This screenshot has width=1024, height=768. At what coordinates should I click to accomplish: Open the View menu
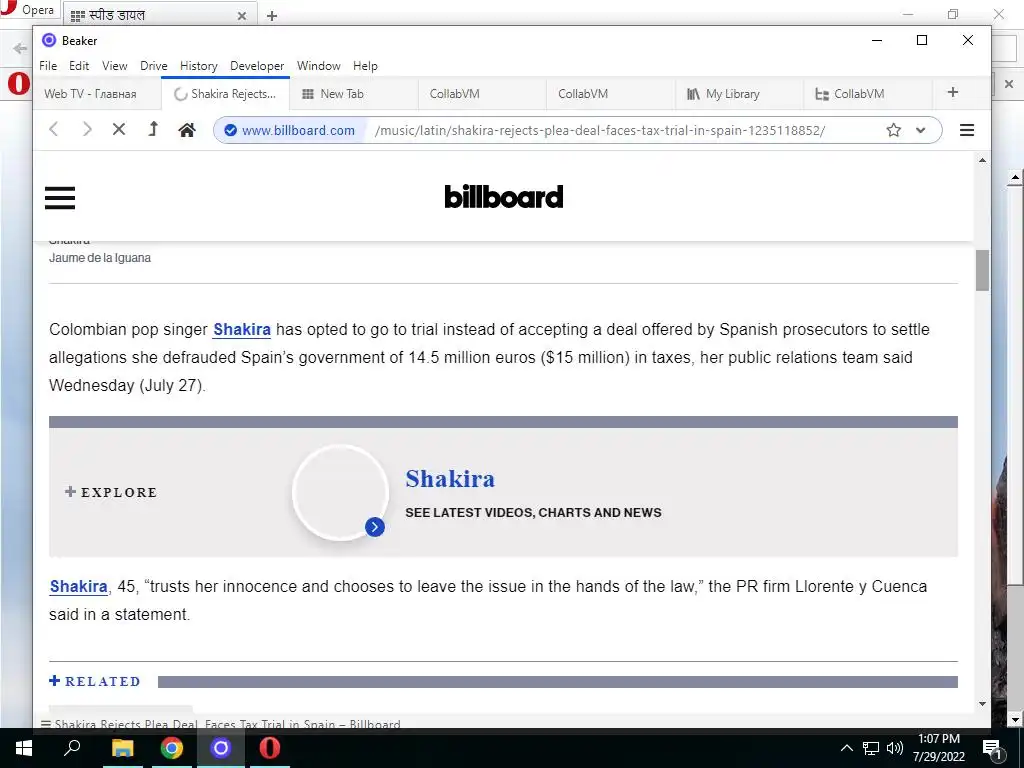click(114, 66)
